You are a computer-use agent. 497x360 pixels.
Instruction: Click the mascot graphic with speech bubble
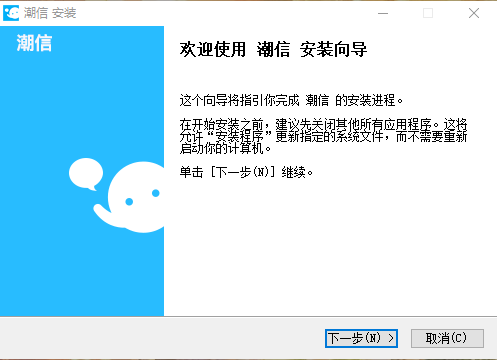(116, 195)
